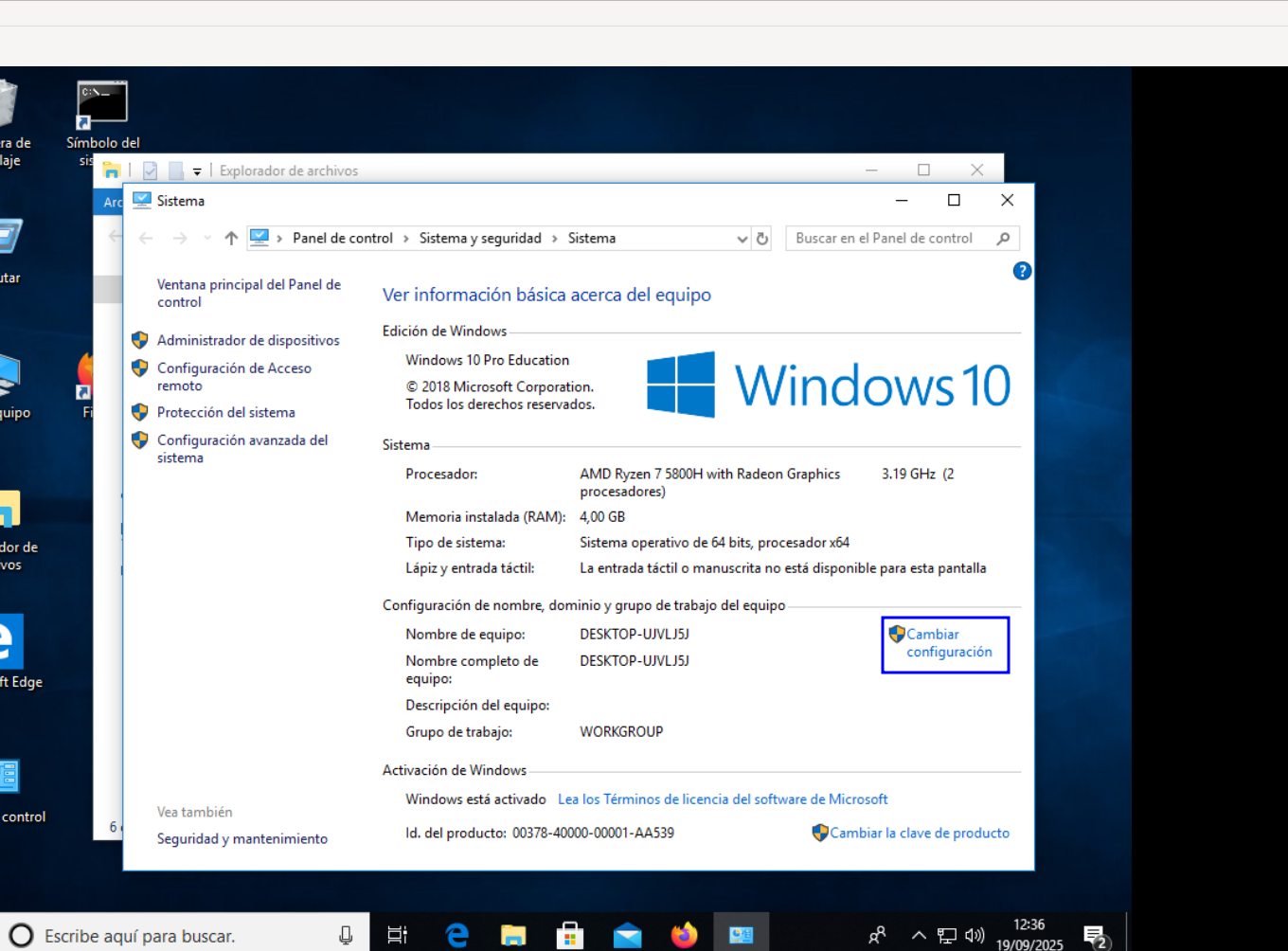The image size is (1288, 951).
Task: Go back using the Sistema window back arrow
Action: point(146,239)
